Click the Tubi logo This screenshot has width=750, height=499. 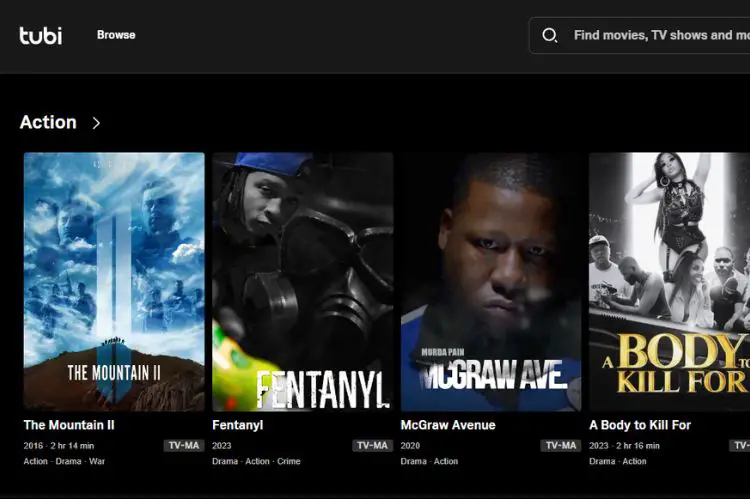coord(41,35)
